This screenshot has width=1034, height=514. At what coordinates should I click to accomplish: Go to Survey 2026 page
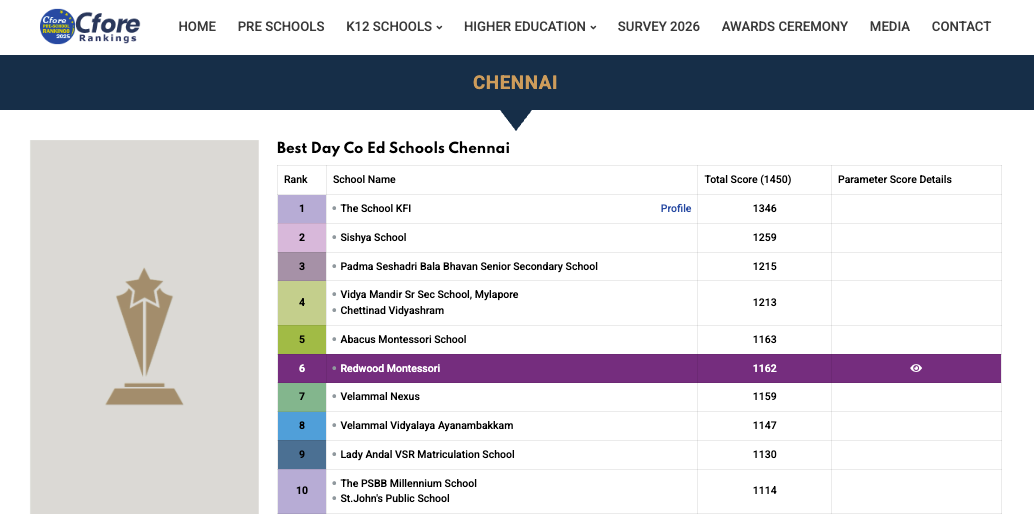tap(659, 27)
